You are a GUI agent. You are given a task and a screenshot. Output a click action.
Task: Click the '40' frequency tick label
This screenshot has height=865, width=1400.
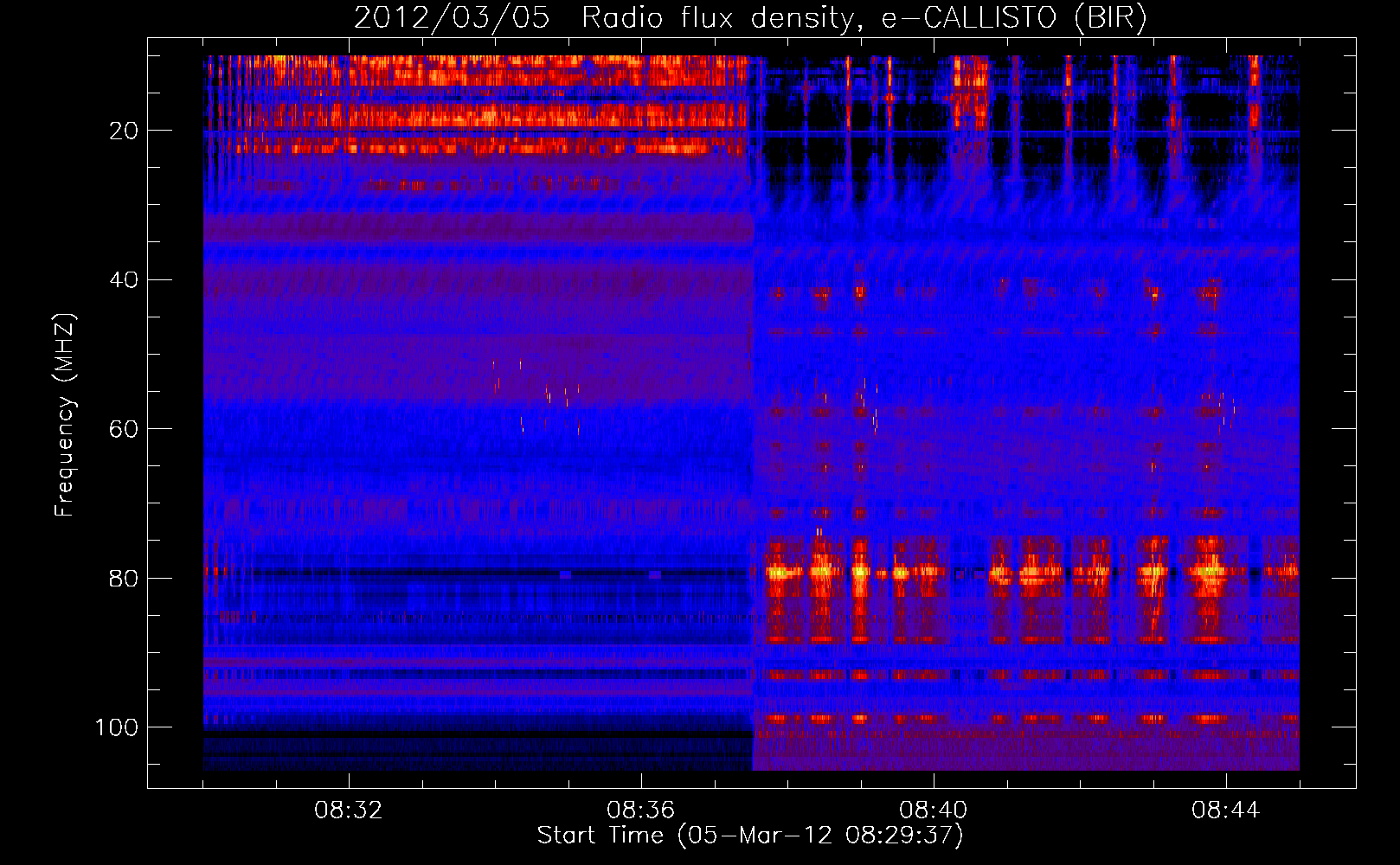pos(124,280)
